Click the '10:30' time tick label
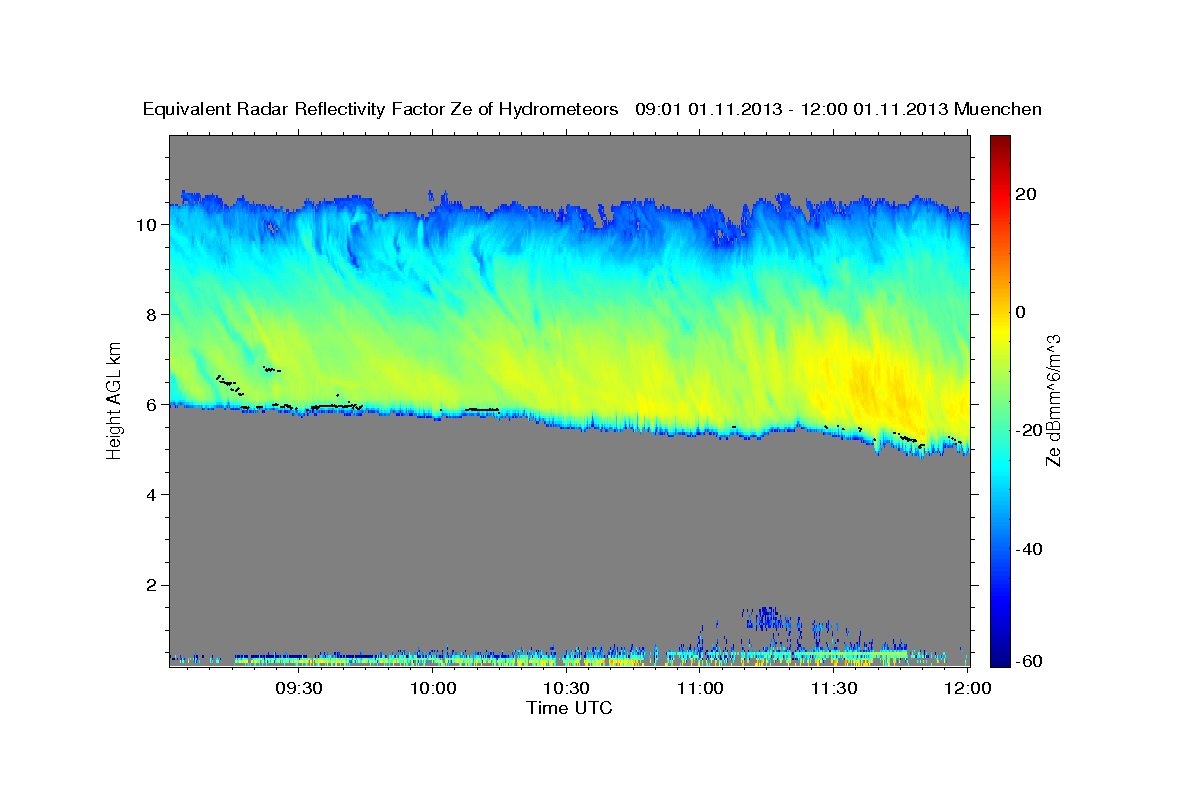1200x800 pixels. tap(567, 689)
